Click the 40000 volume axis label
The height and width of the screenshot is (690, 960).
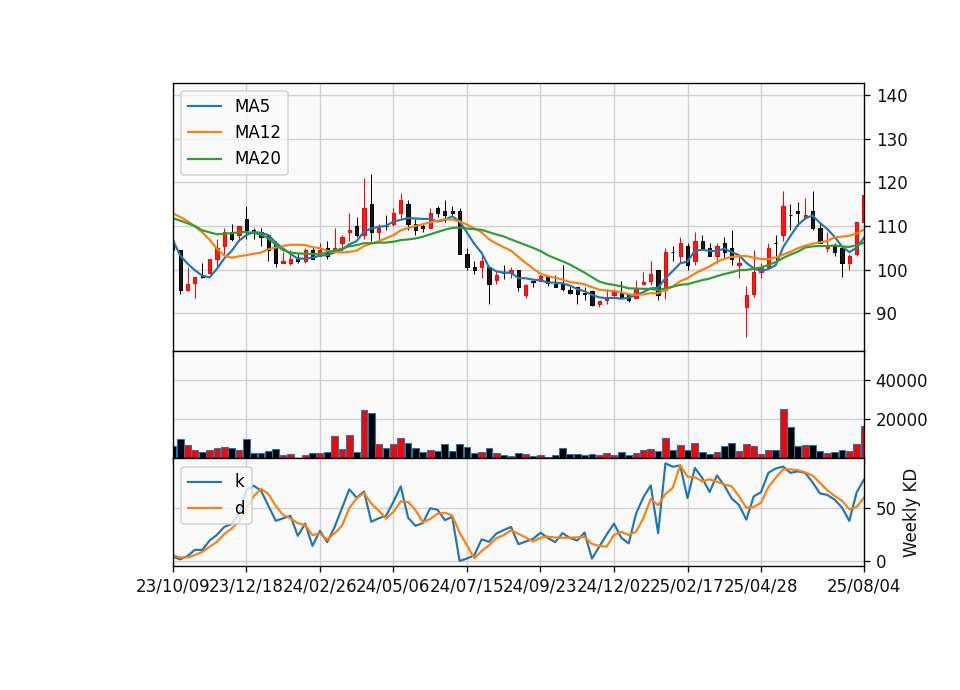click(x=901, y=381)
